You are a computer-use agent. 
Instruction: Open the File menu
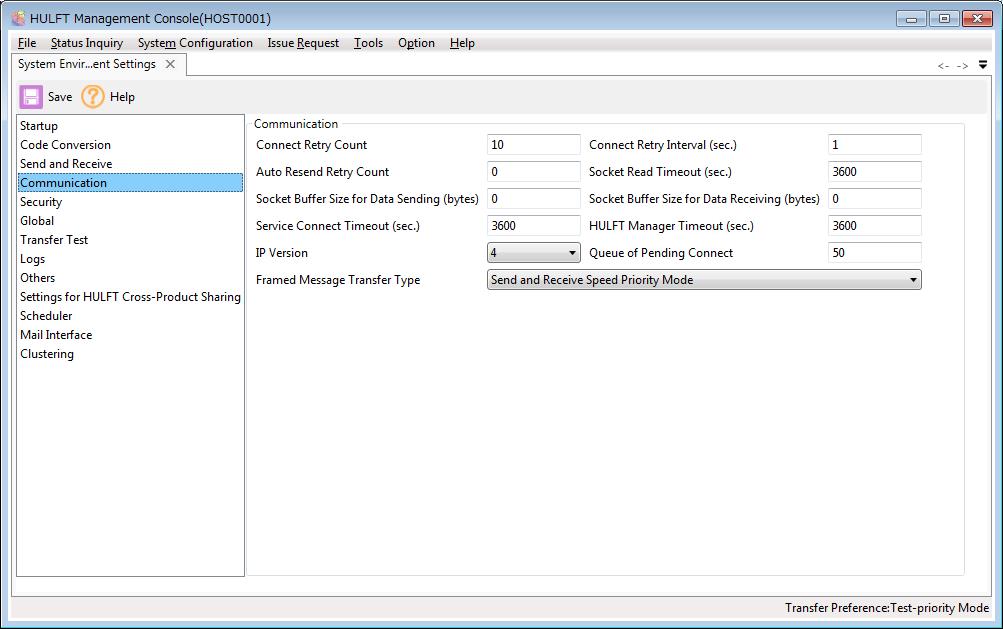pos(27,43)
